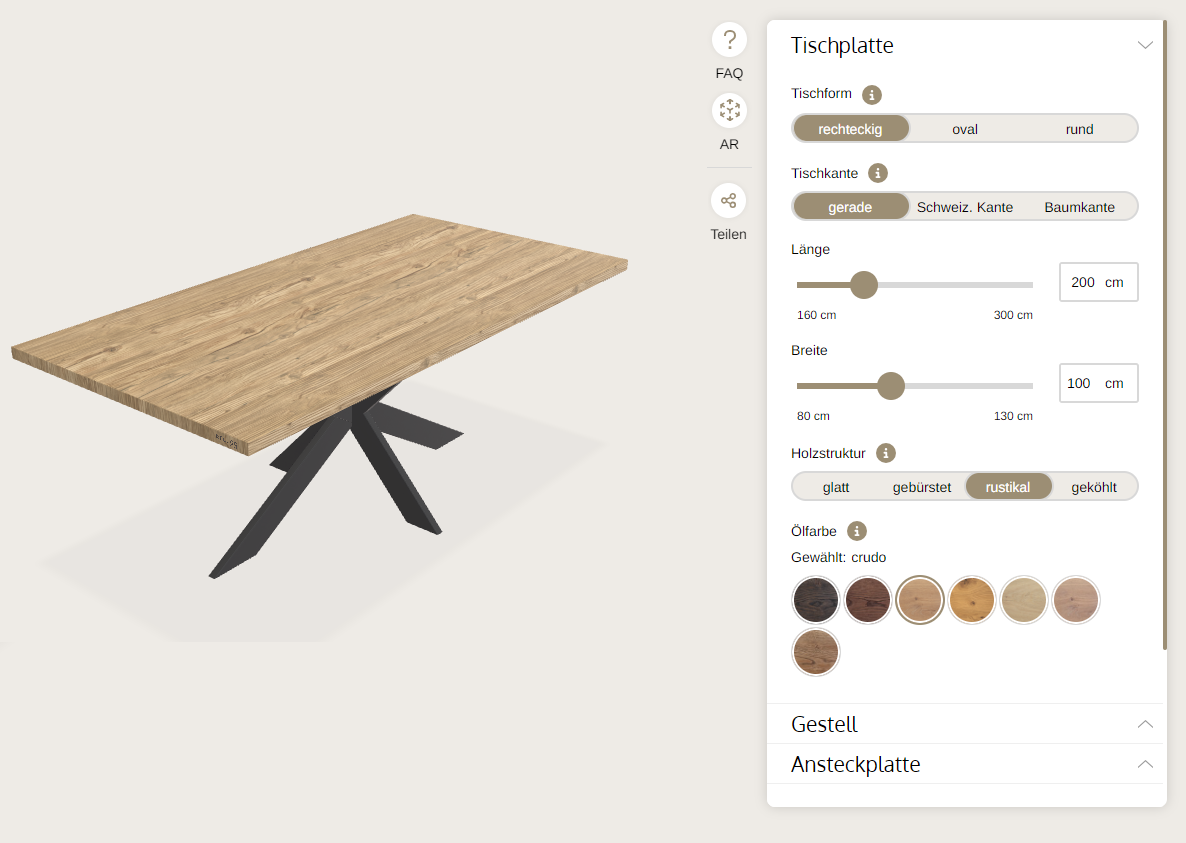Show info icon next to Ölfarbe

pos(856,531)
